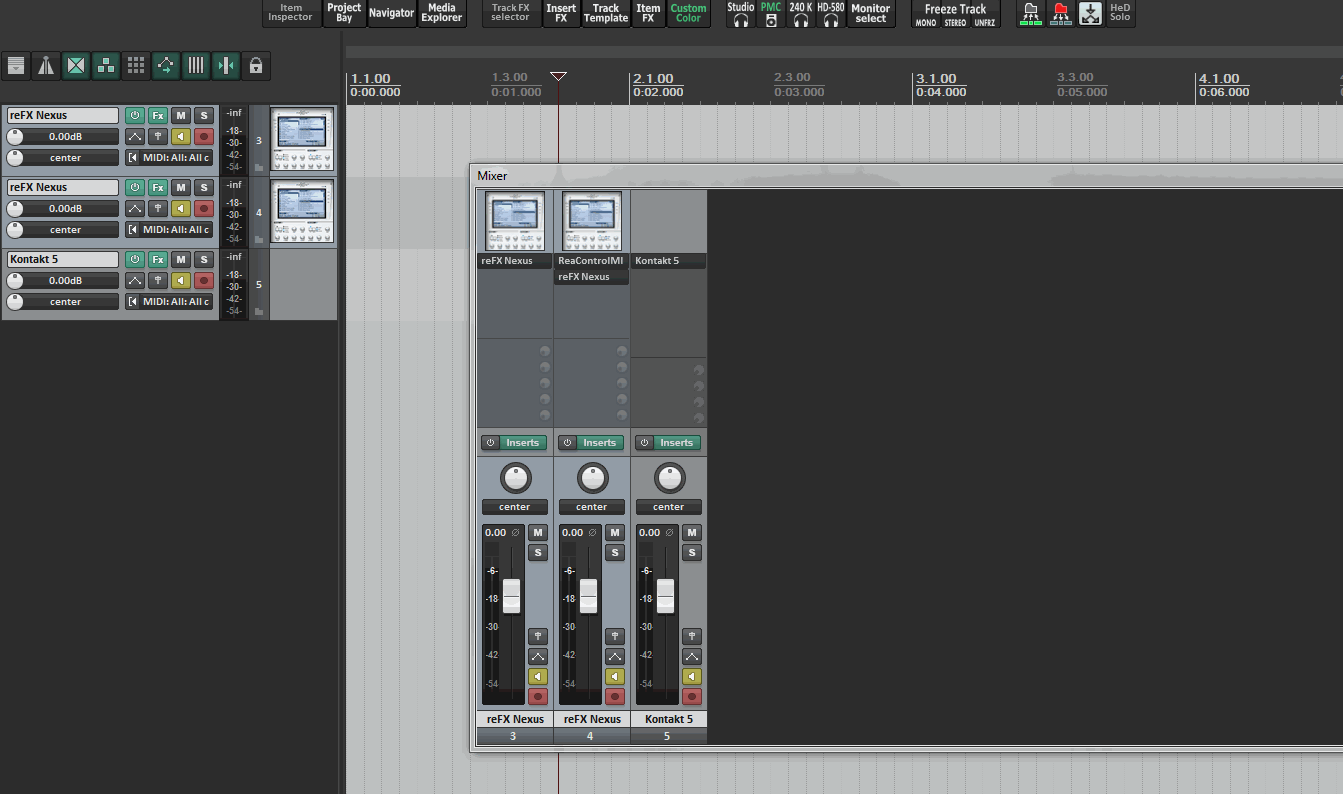Open the Media Explorer panel
Screen dimensions: 1343x794
click(441, 14)
